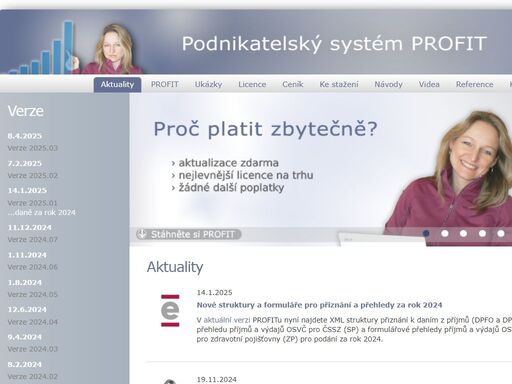
Task: Click the download arrow icon in Stáhněte button
Action: coord(142,234)
